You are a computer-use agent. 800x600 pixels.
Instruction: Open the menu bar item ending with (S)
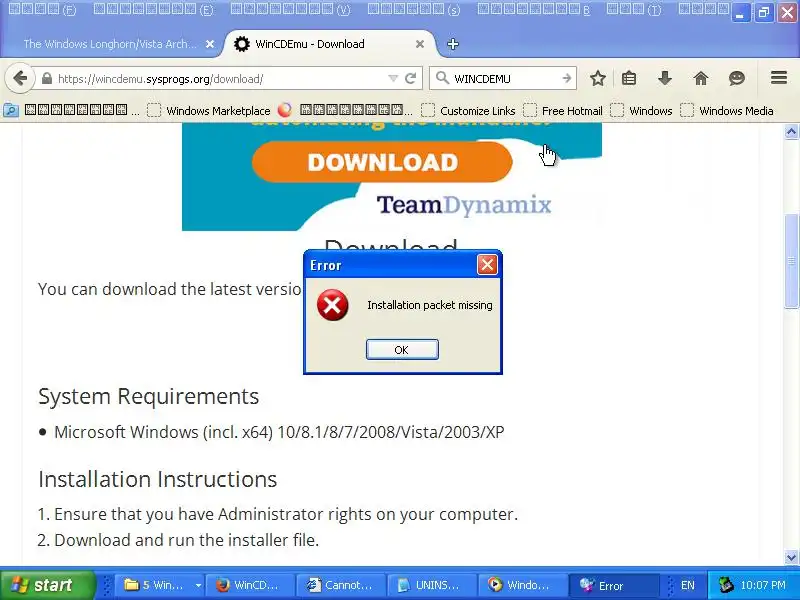[x=414, y=9]
